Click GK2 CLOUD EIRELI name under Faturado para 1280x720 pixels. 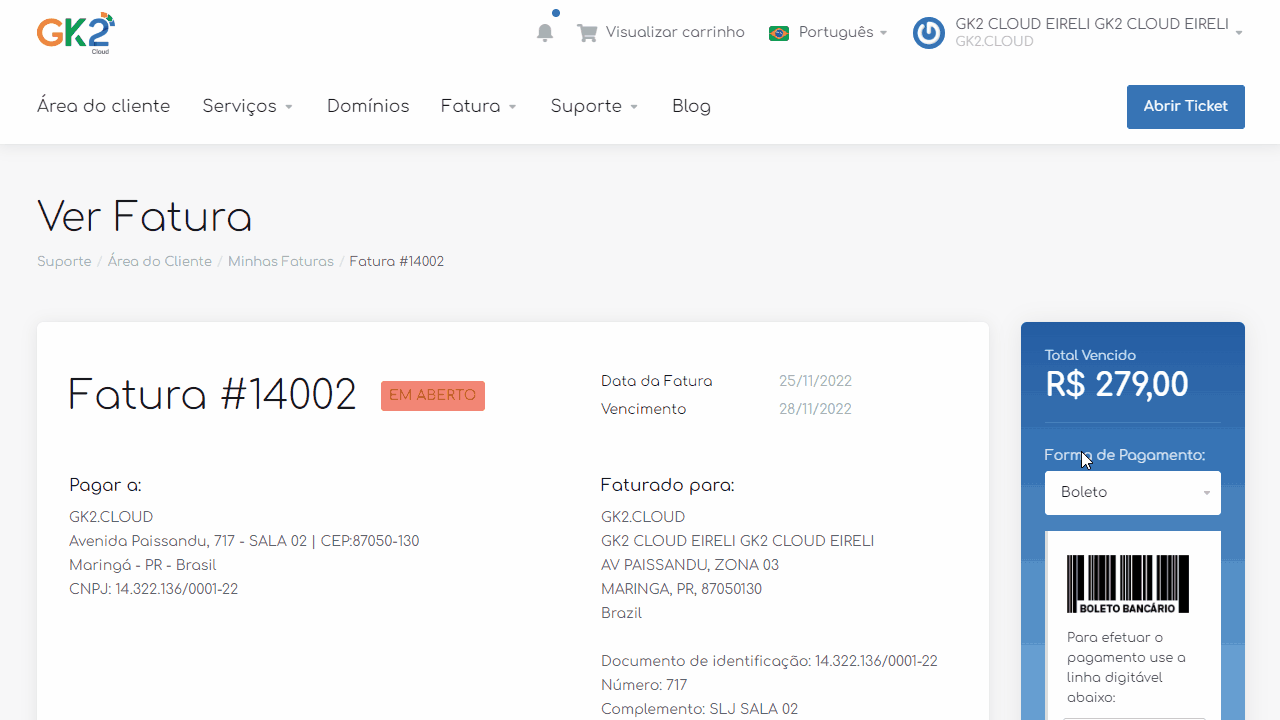click(738, 541)
